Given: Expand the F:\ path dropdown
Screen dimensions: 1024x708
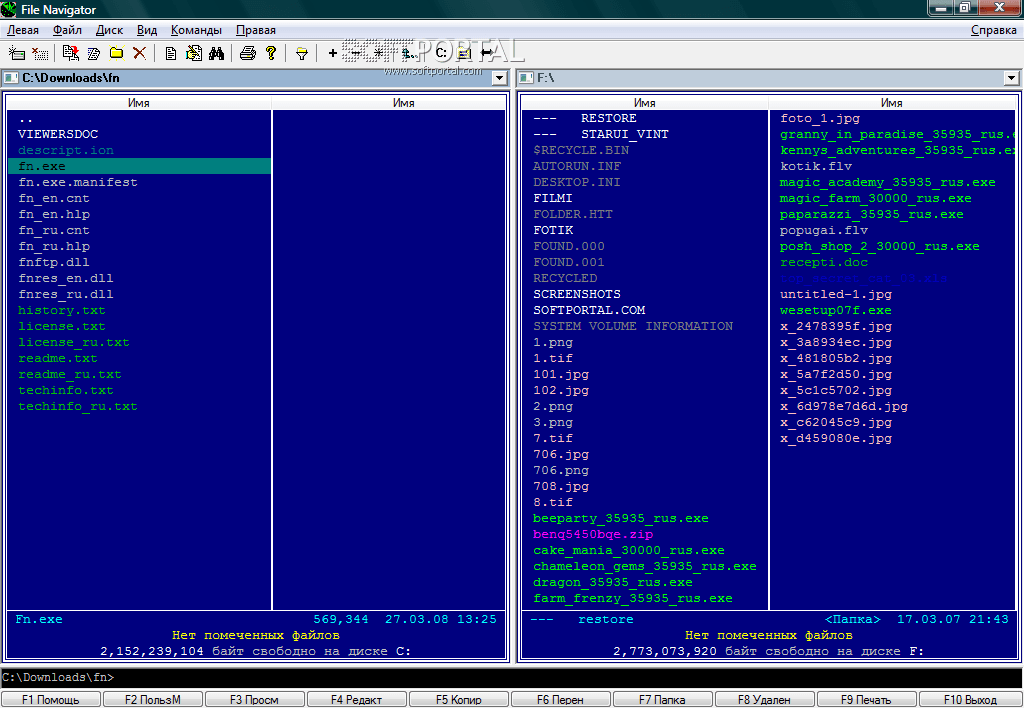Looking at the screenshot, I should click(1011, 78).
